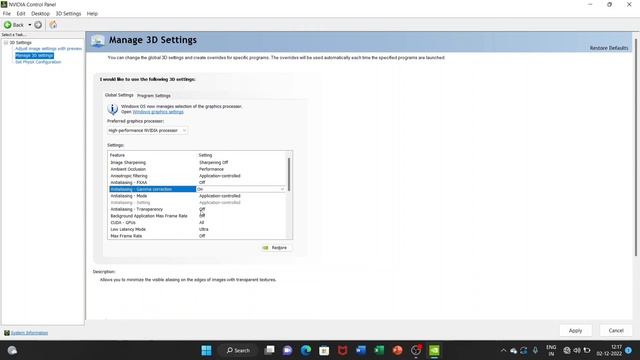Select the CUDA - GPUs row
Image resolution: width=640 pixels, height=360 pixels.
(x=198, y=222)
